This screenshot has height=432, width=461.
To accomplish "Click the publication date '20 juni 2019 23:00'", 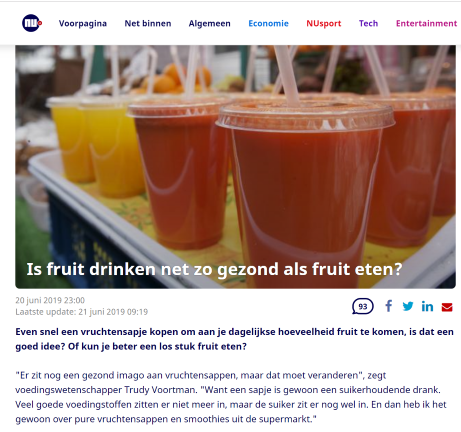I will (x=50, y=300).
